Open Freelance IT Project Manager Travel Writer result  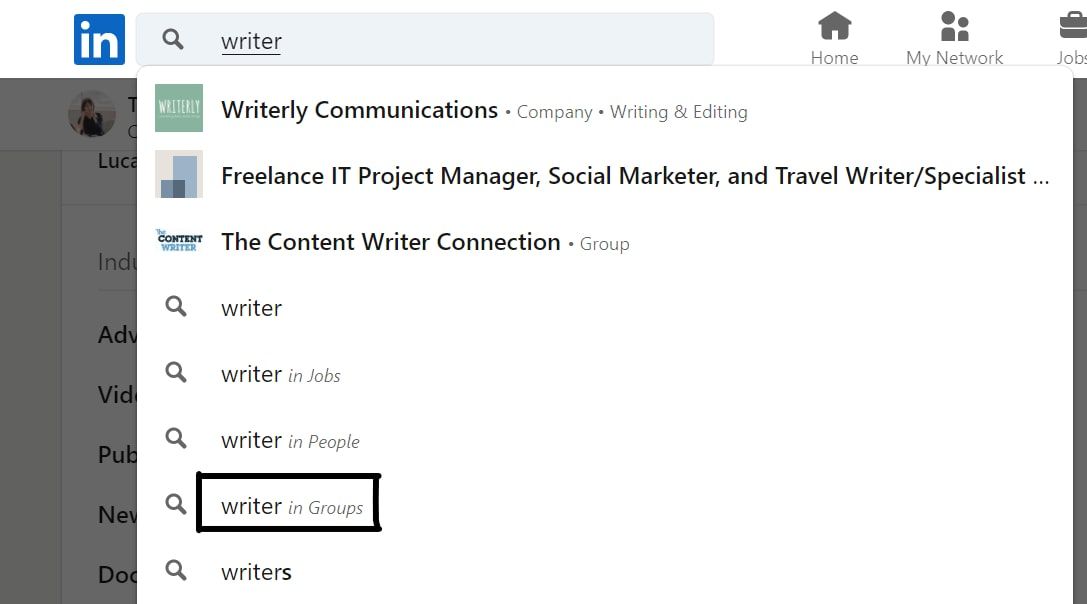[x=605, y=175]
